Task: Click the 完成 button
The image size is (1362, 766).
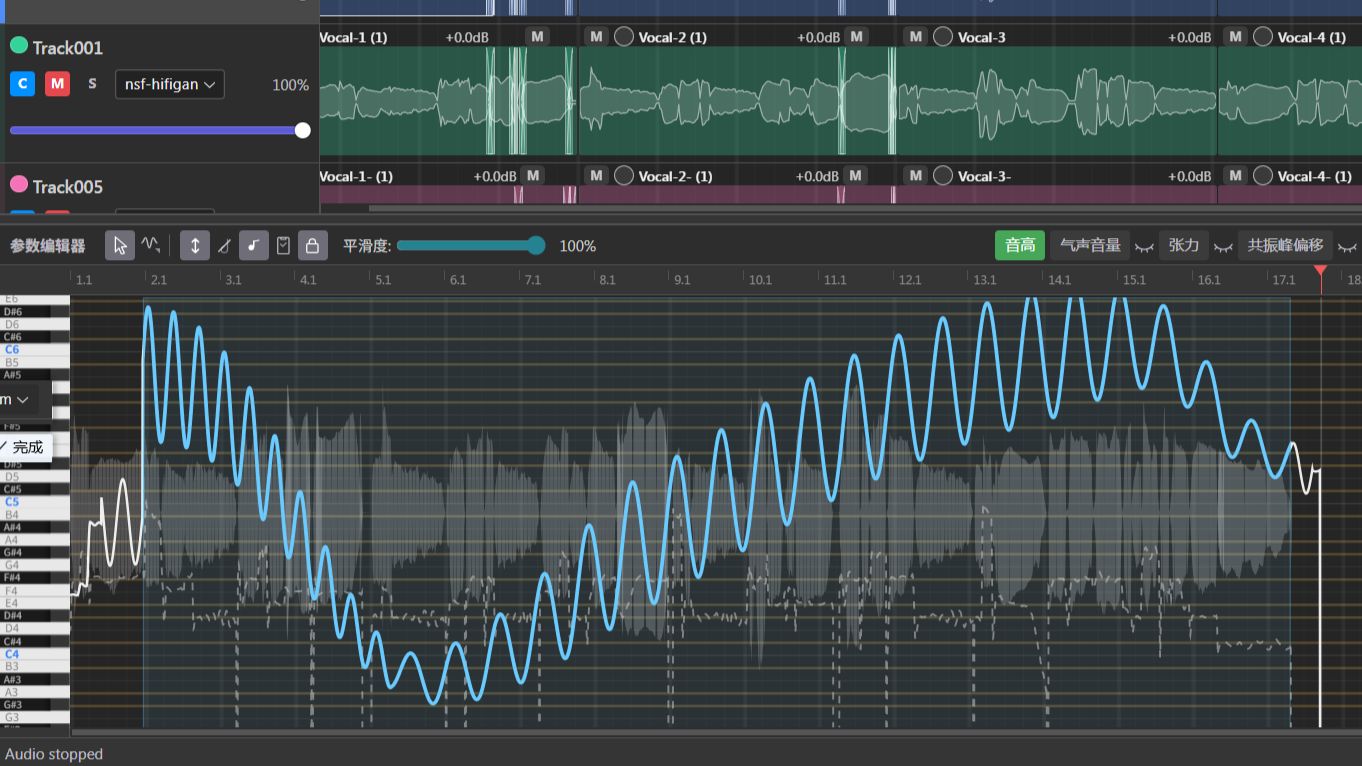Action: tap(24, 447)
